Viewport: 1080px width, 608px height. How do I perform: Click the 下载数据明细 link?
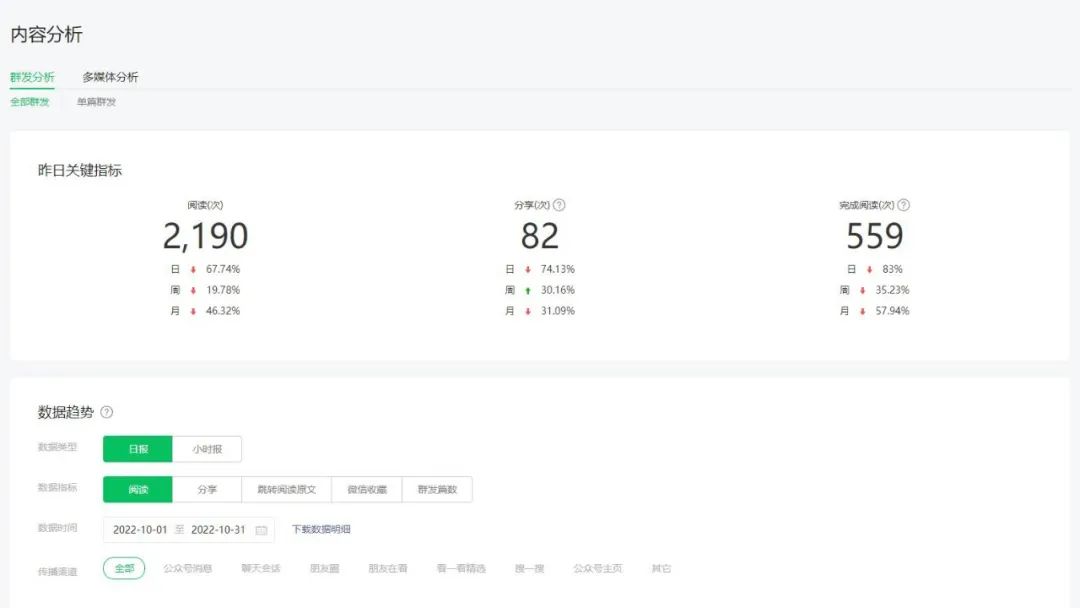click(321, 530)
